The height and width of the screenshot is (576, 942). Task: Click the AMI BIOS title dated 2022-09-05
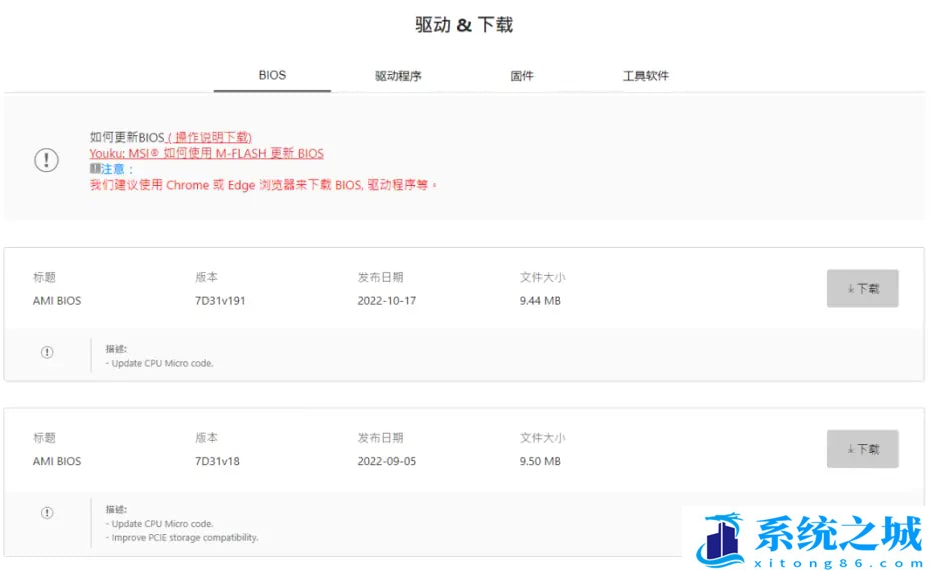point(56,461)
